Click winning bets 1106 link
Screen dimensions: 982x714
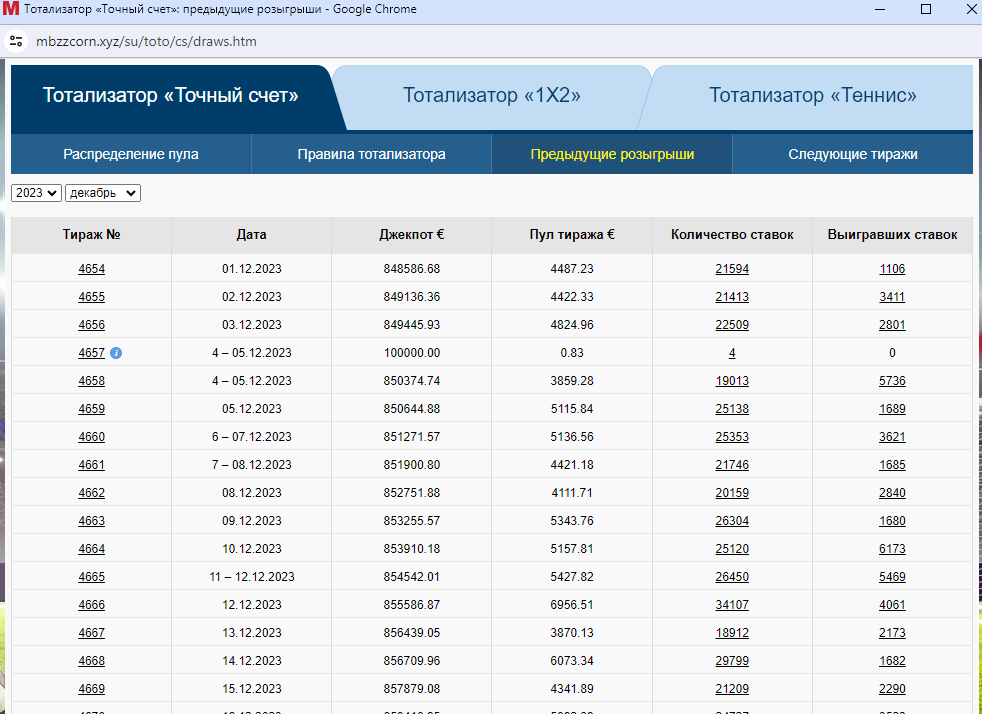tap(892, 269)
